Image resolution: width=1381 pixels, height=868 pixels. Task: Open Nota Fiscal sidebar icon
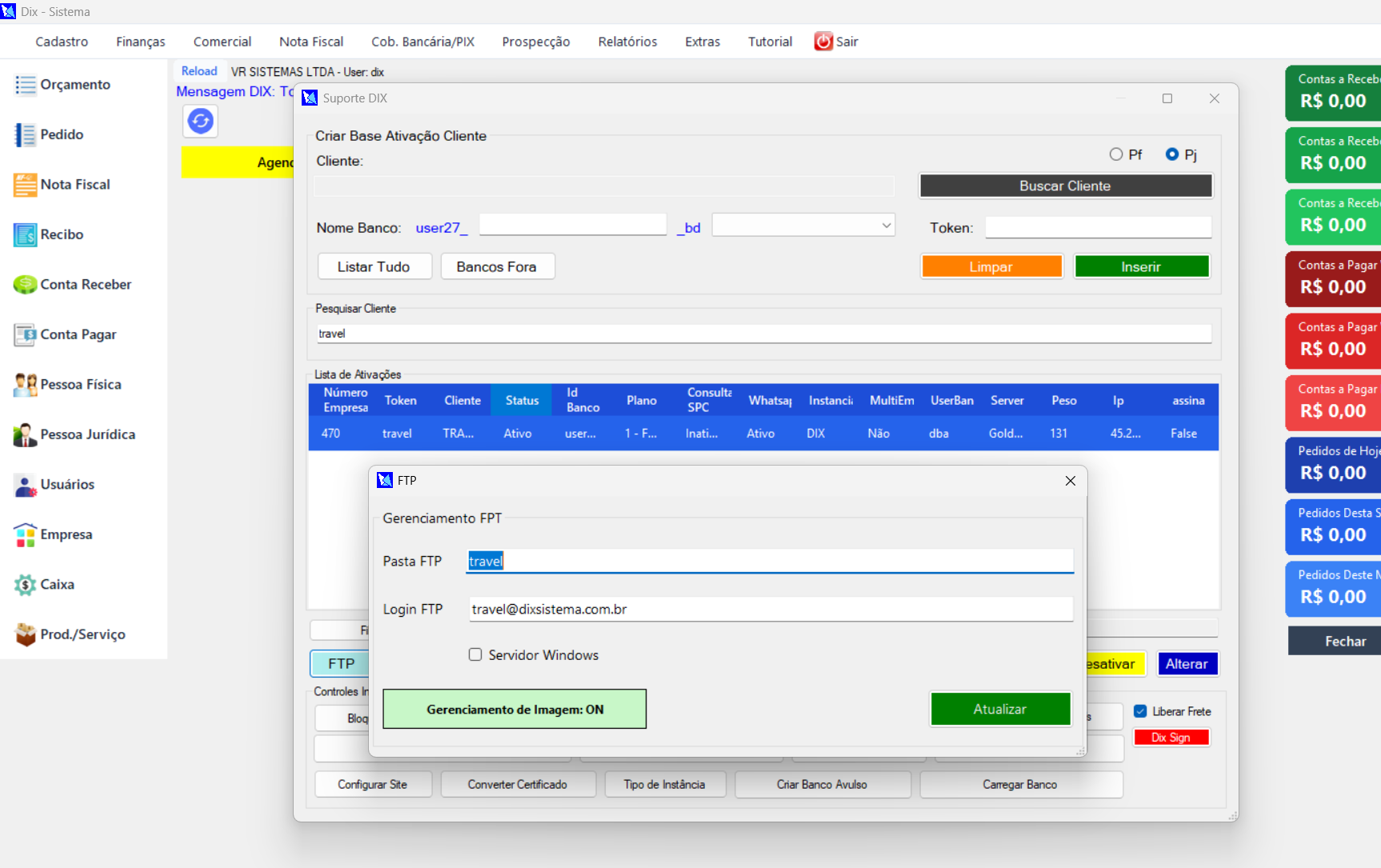pos(26,185)
